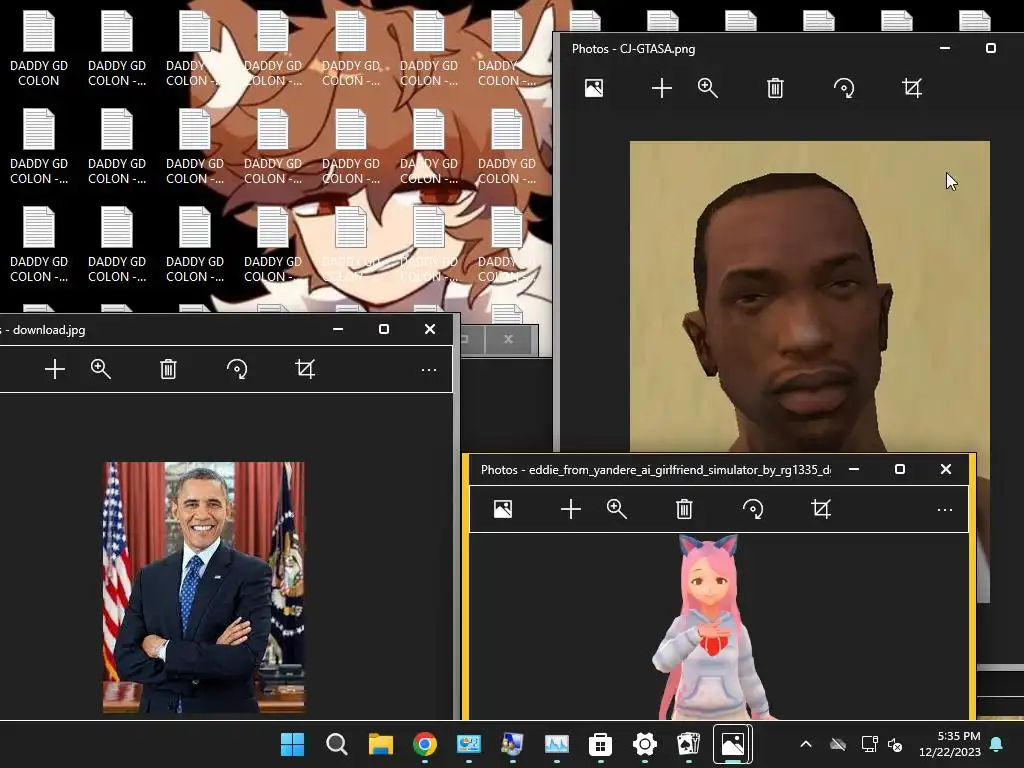Open Microsoft Store from taskbar
This screenshot has height=768, width=1024.
click(600, 744)
